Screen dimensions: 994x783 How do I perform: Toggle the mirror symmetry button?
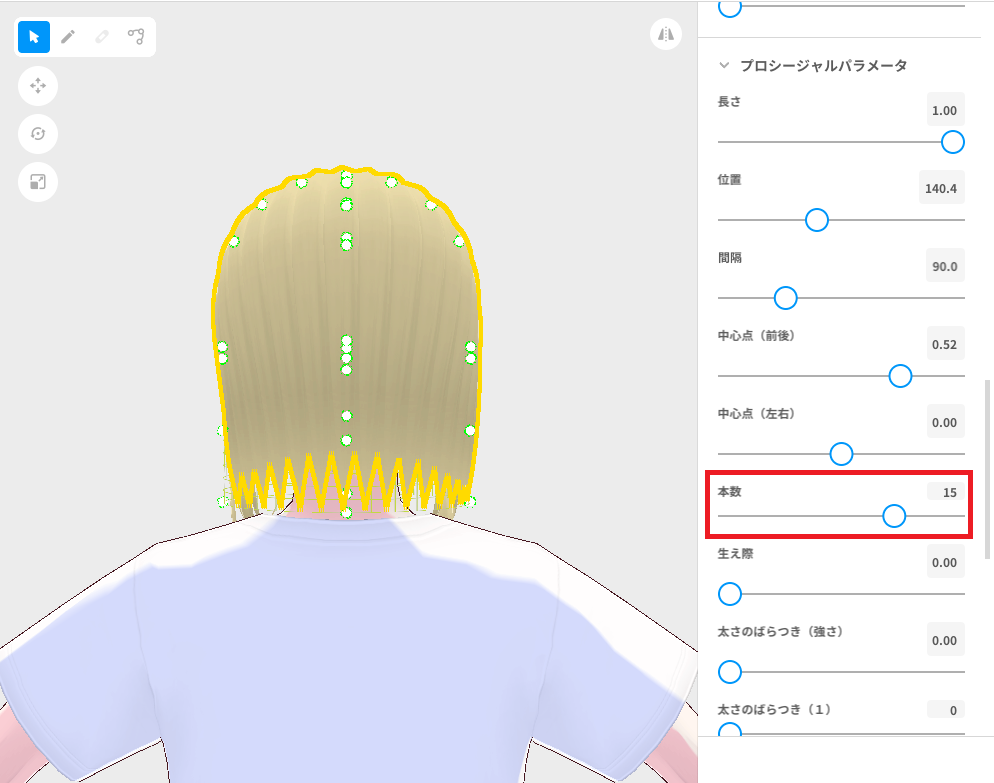(666, 34)
